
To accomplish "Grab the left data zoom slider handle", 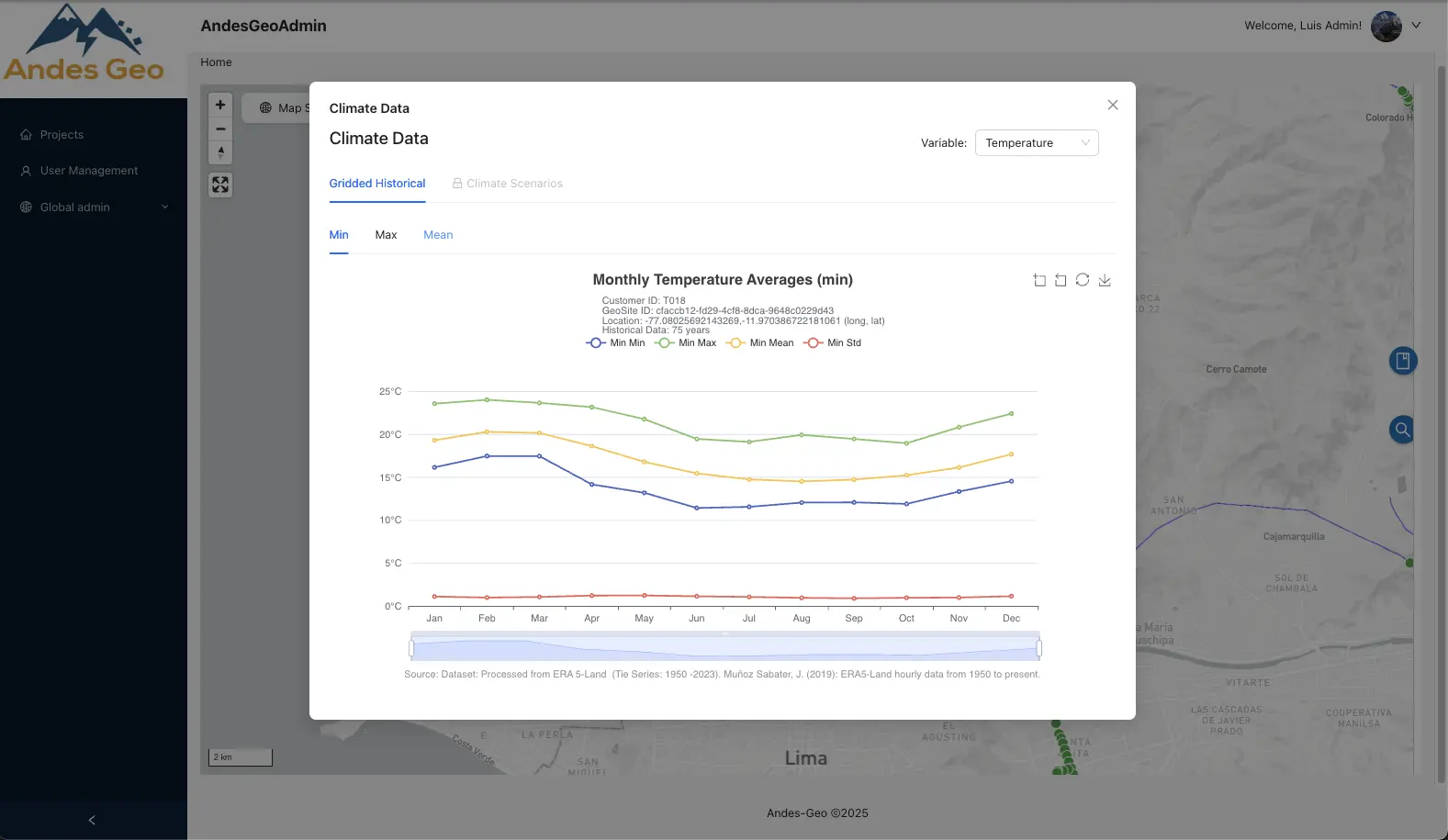I will 411,649.
